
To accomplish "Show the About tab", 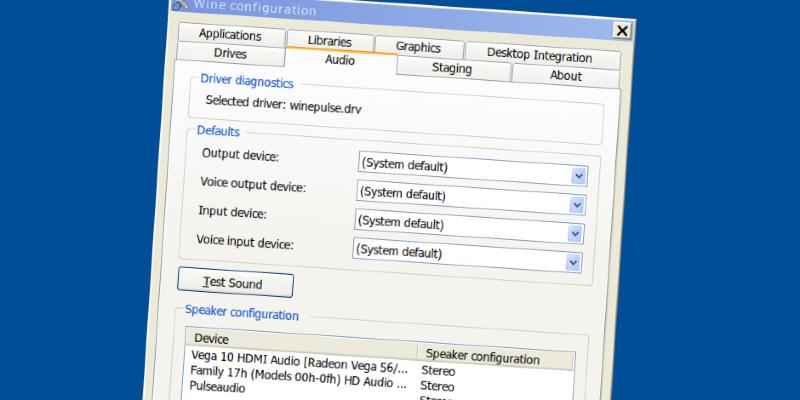I will (566, 75).
